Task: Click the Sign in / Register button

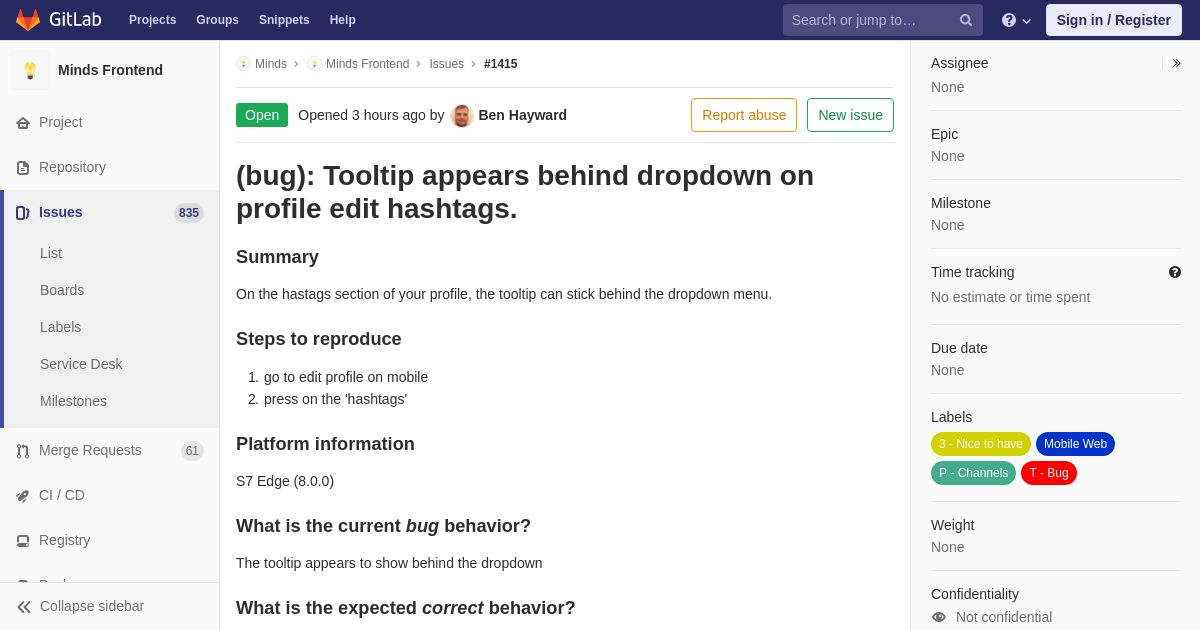Action: (1114, 20)
